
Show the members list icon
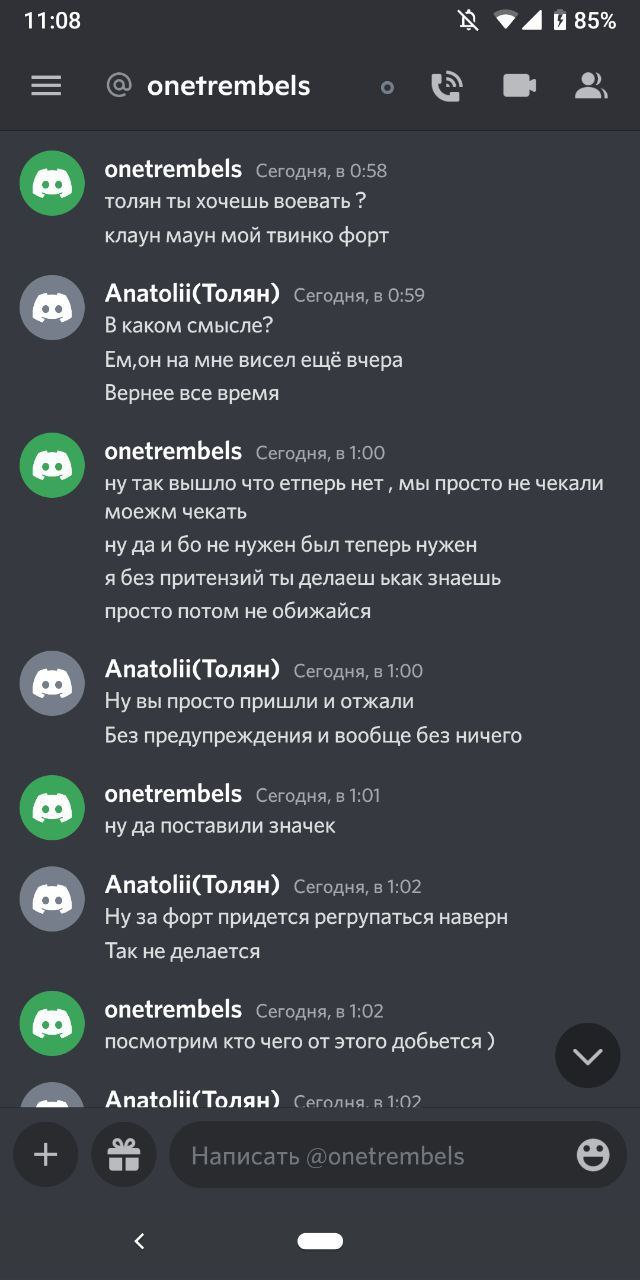(591, 86)
